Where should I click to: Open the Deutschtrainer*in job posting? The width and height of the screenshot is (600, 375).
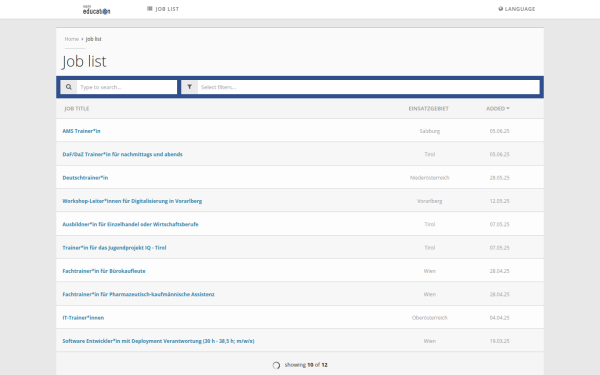pyautogui.click(x=85, y=178)
